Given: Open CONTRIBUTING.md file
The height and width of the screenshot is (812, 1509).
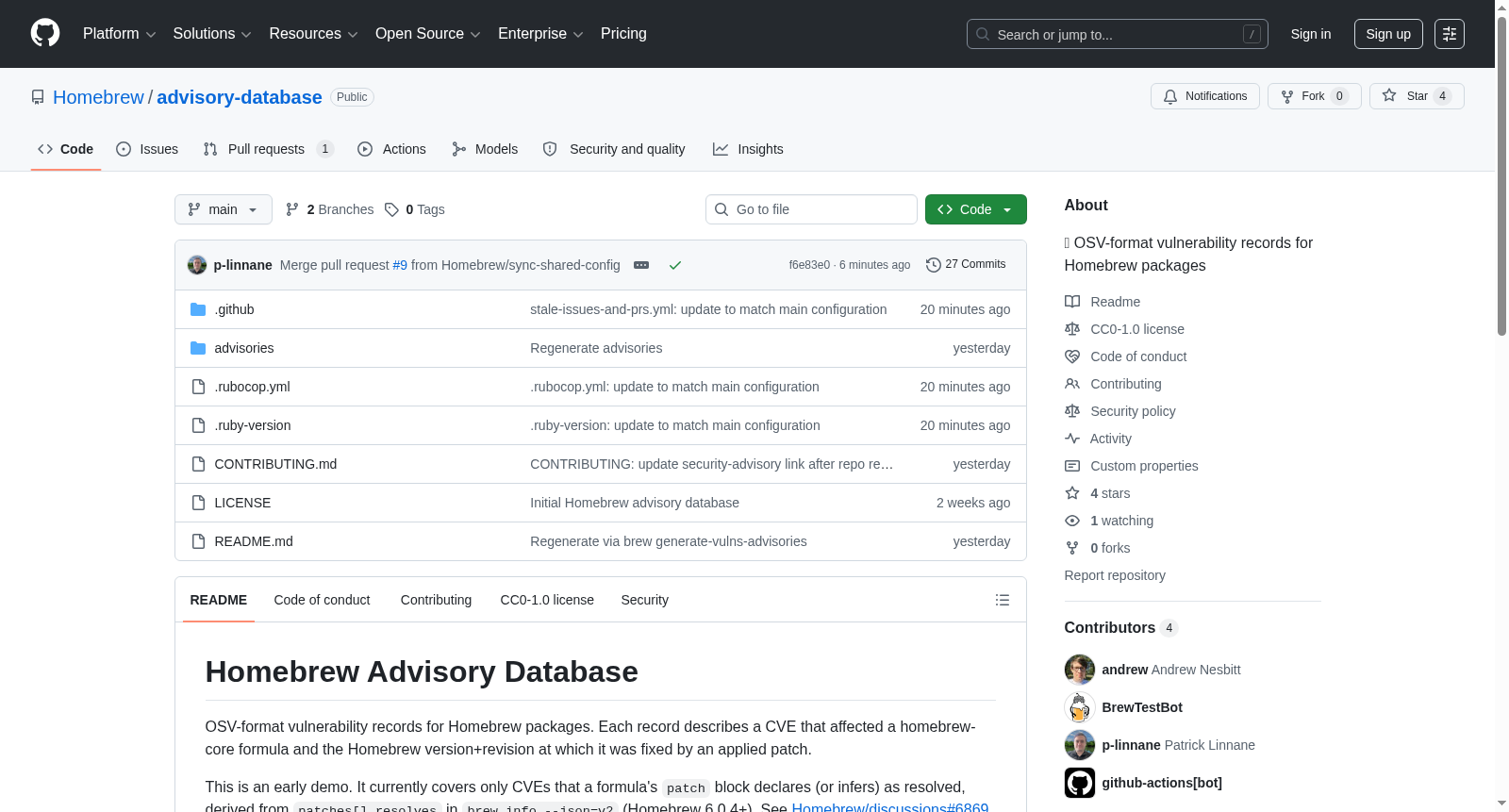Looking at the screenshot, I should tap(275, 464).
